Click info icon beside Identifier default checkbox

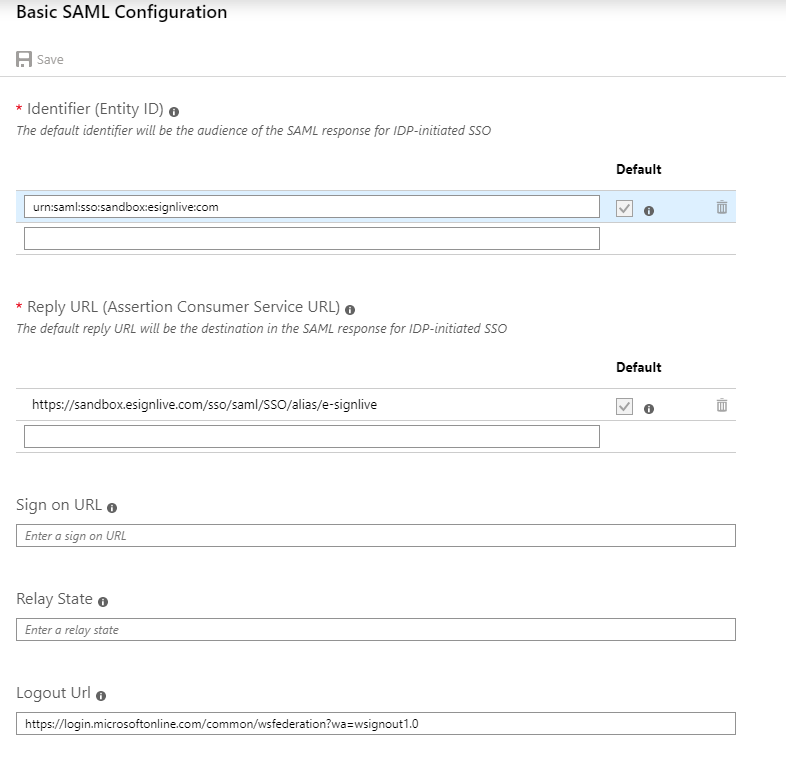point(649,211)
